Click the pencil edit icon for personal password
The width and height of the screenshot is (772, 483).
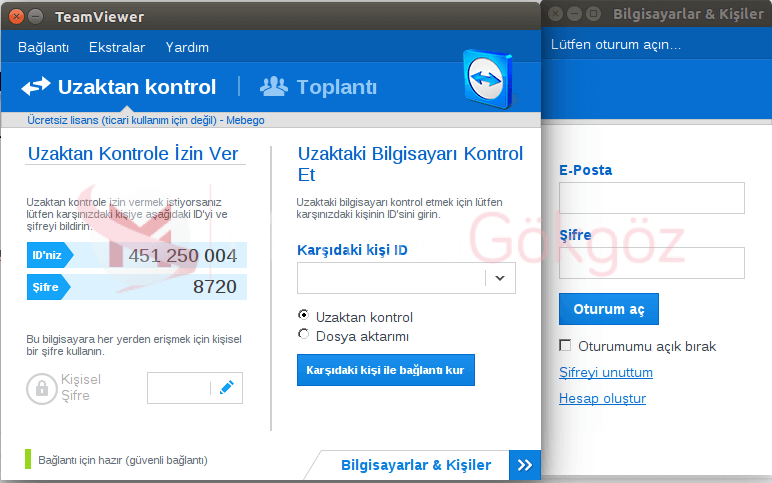[x=226, y=388]
